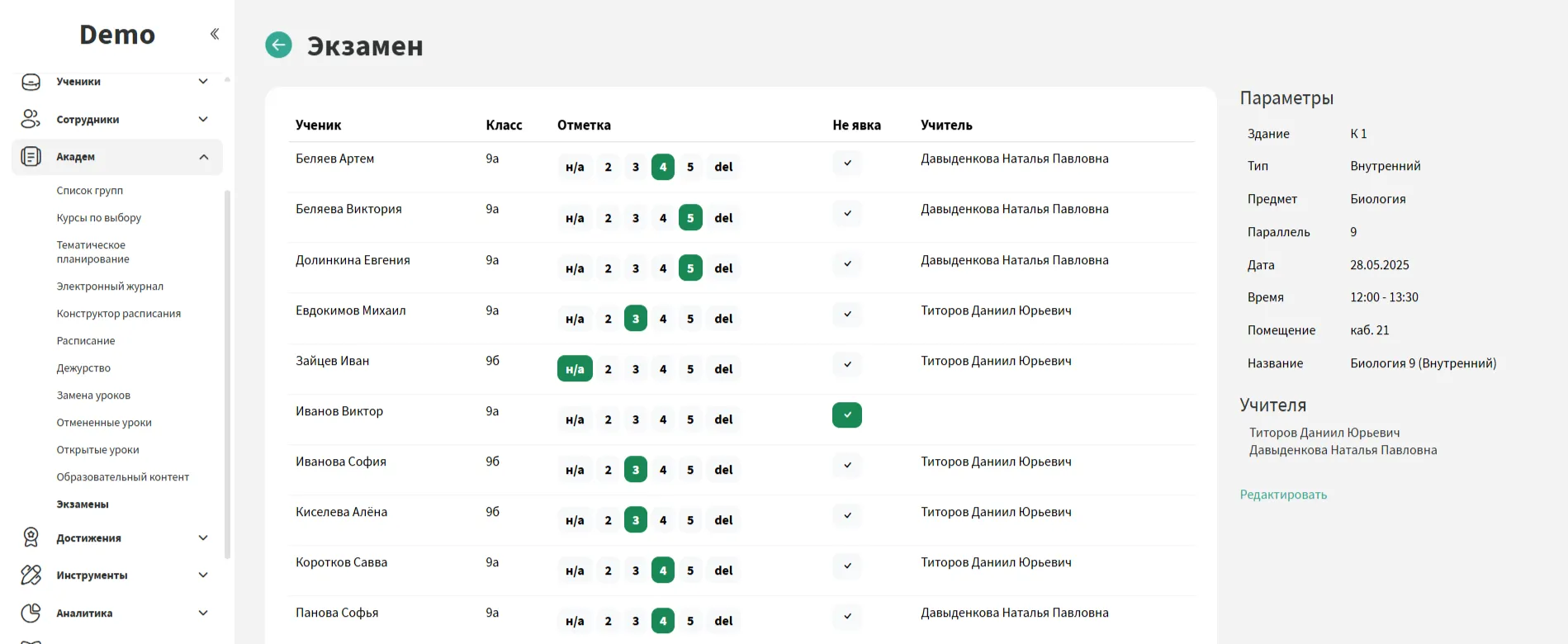Collapse the Академ section chevron
This screenshot has width=1568, height=644.
[x=203, y=157]
